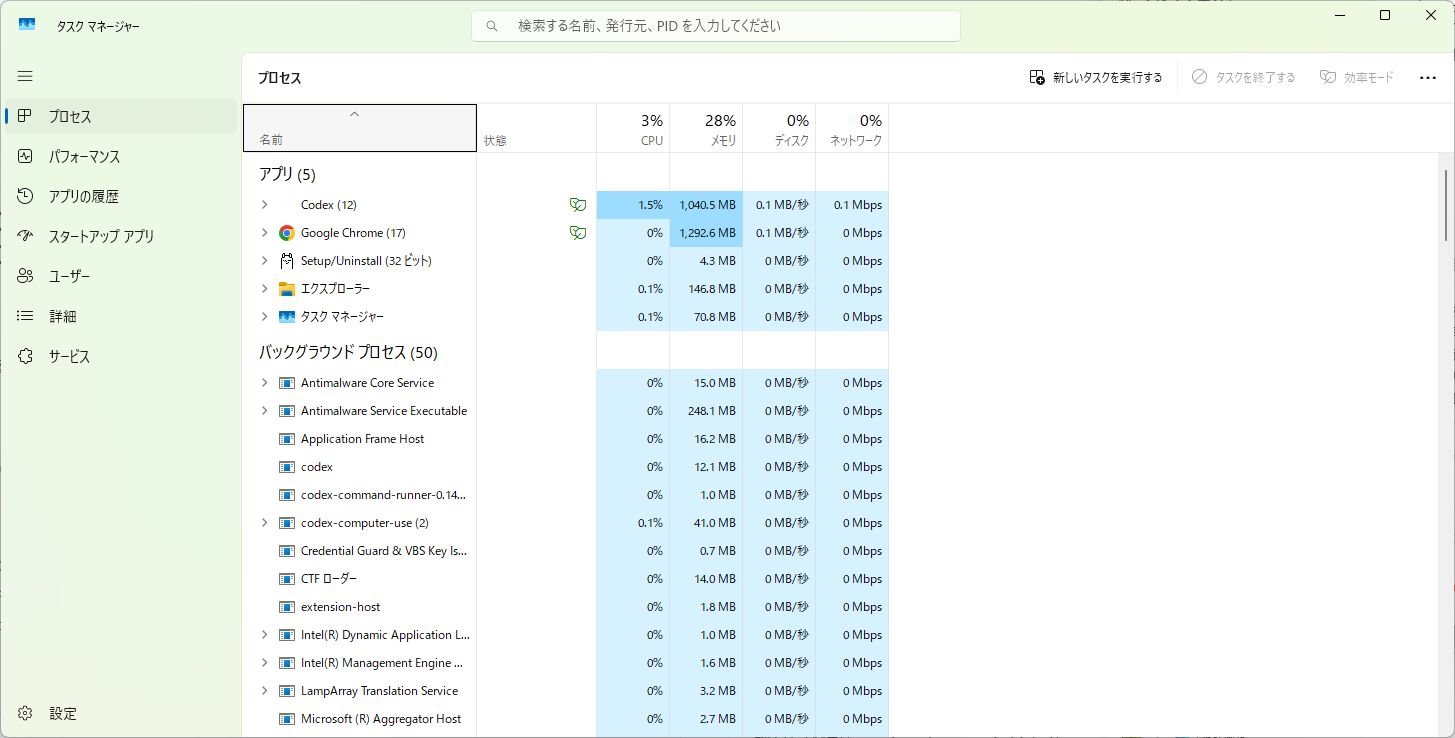Click the Credential Guard & VBS Key icon
The image size is (1455, 738).
(287, 551)
